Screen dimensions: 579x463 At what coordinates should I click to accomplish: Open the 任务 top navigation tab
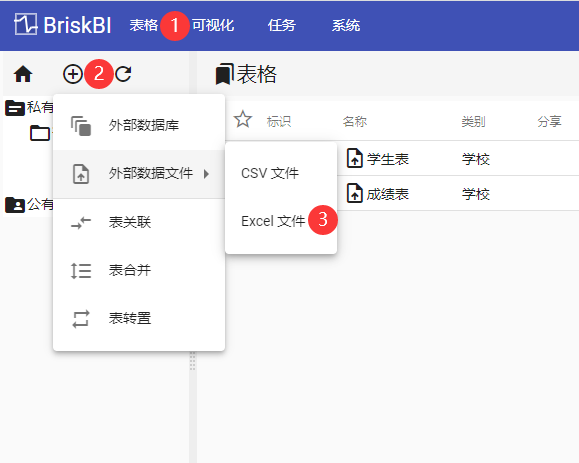281,25
